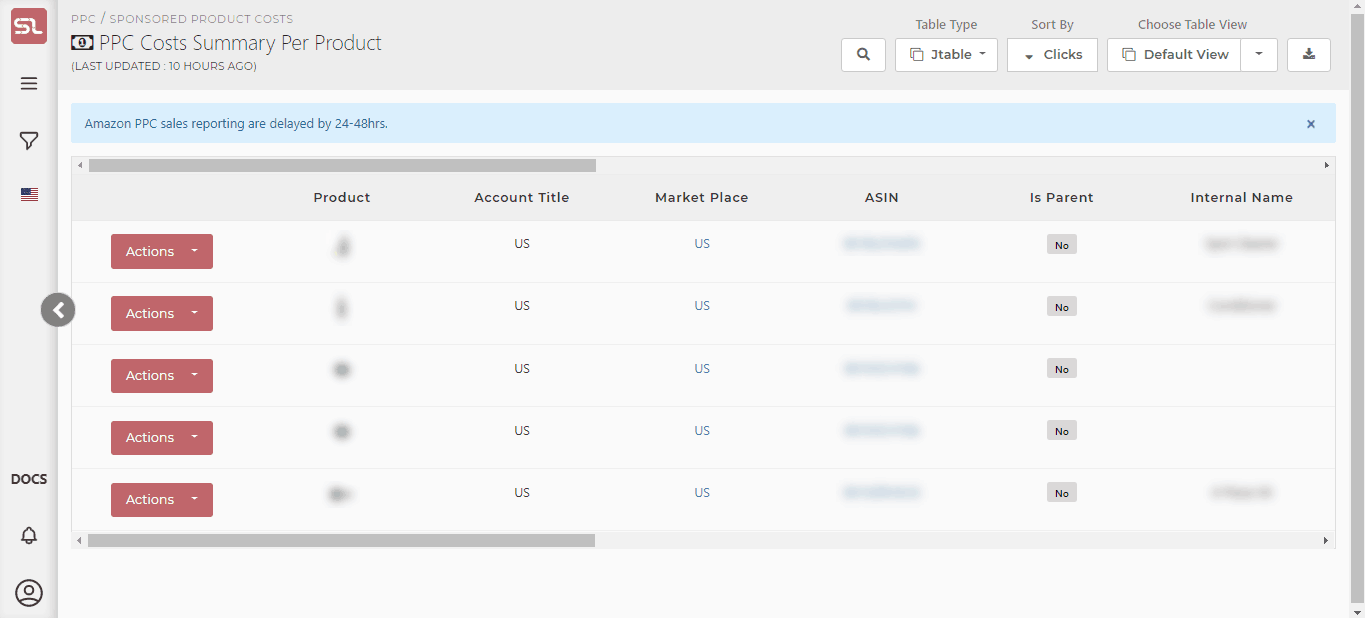1365x618 pixels.
Task: Click the top scrollbar right arrow
Action: point(1327,165)
